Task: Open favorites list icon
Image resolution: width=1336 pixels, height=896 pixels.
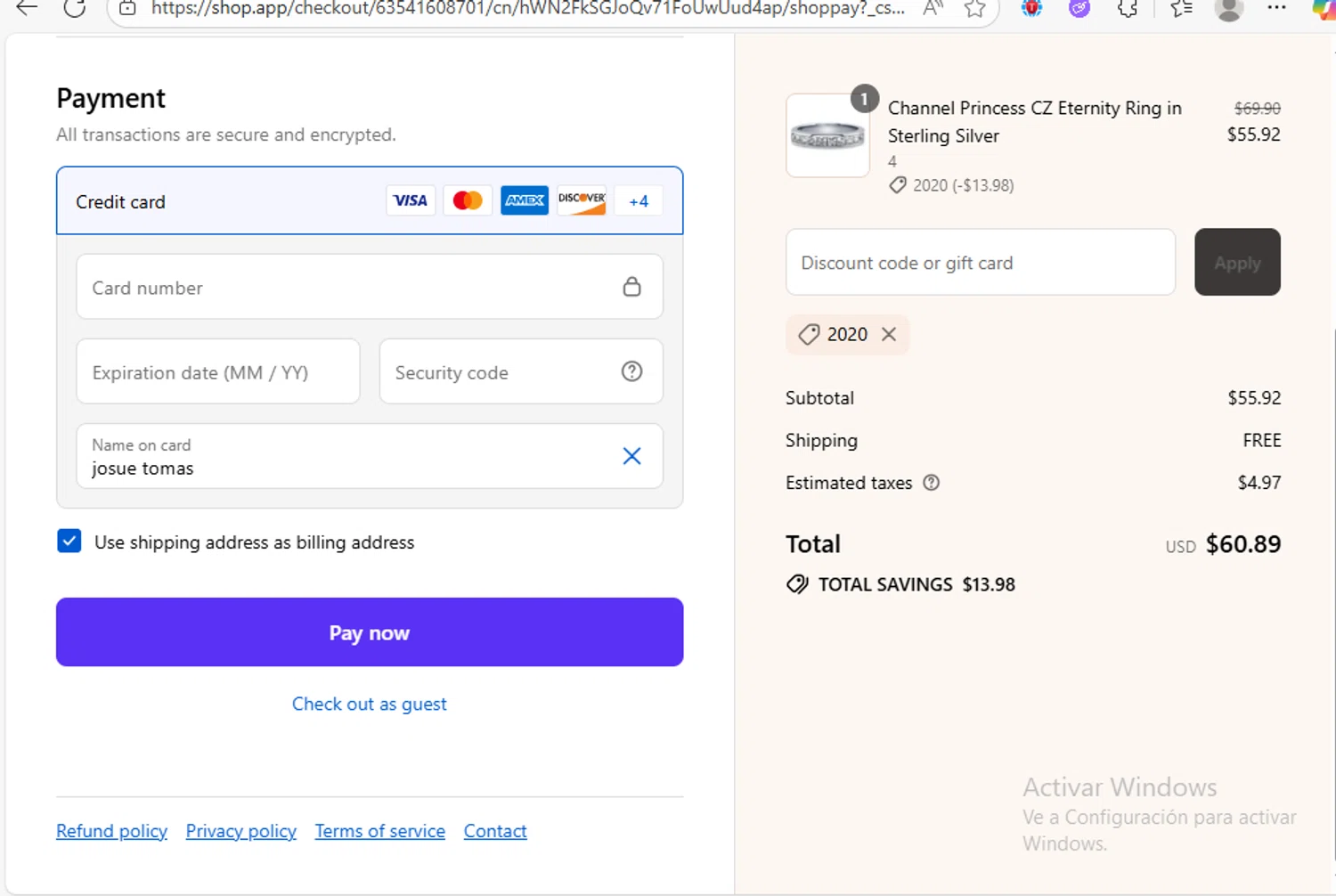Action: pos(1181,9)
